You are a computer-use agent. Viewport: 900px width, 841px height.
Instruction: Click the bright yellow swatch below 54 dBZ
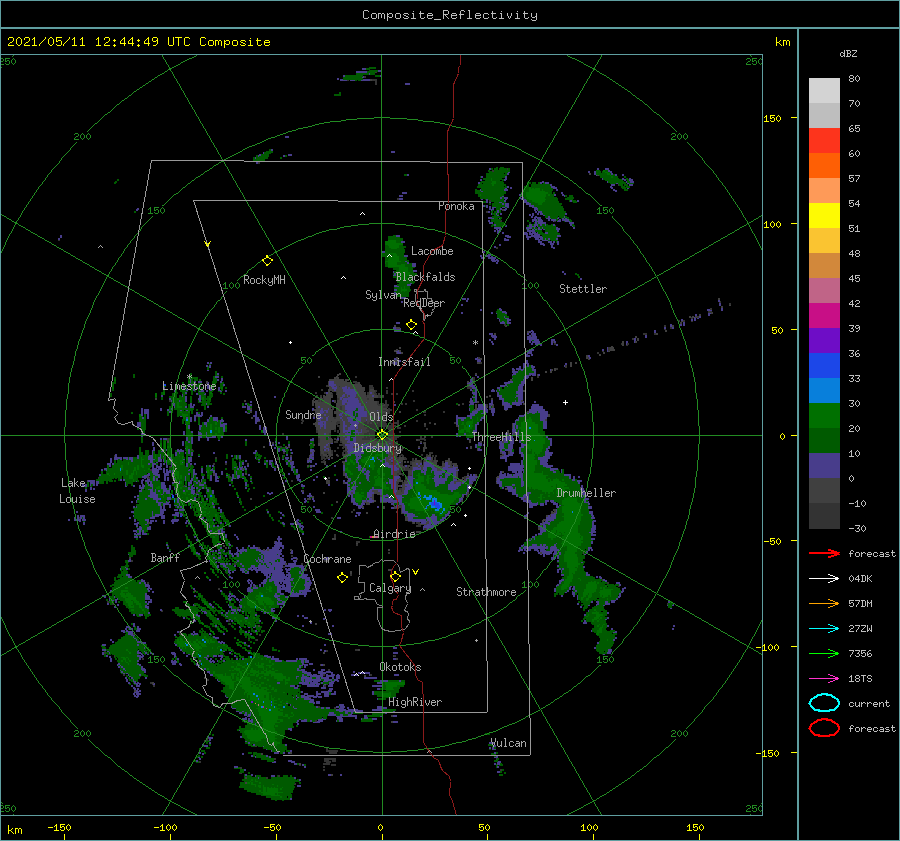coord(824,215)
